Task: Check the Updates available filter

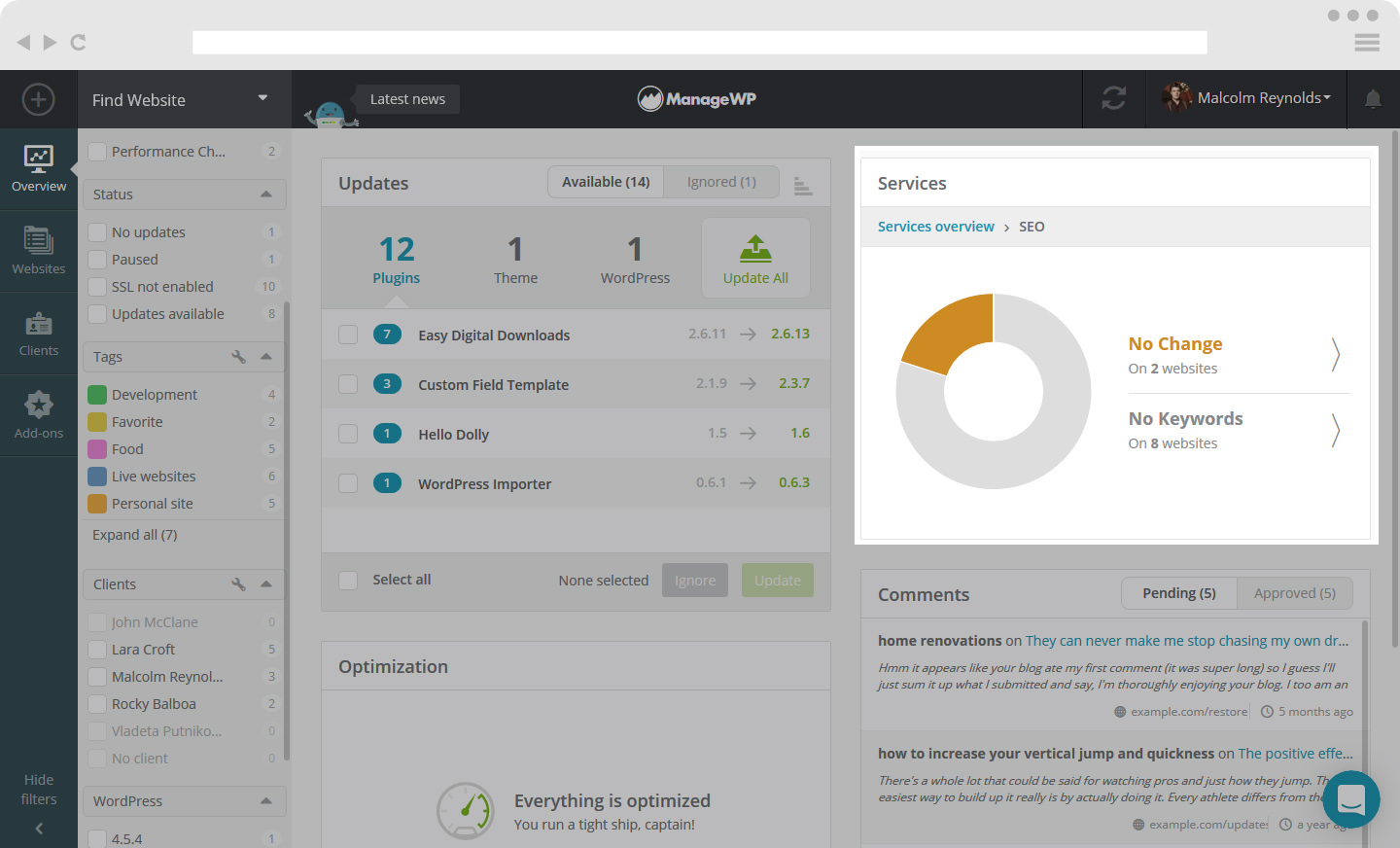Action: tap(97, 314)
